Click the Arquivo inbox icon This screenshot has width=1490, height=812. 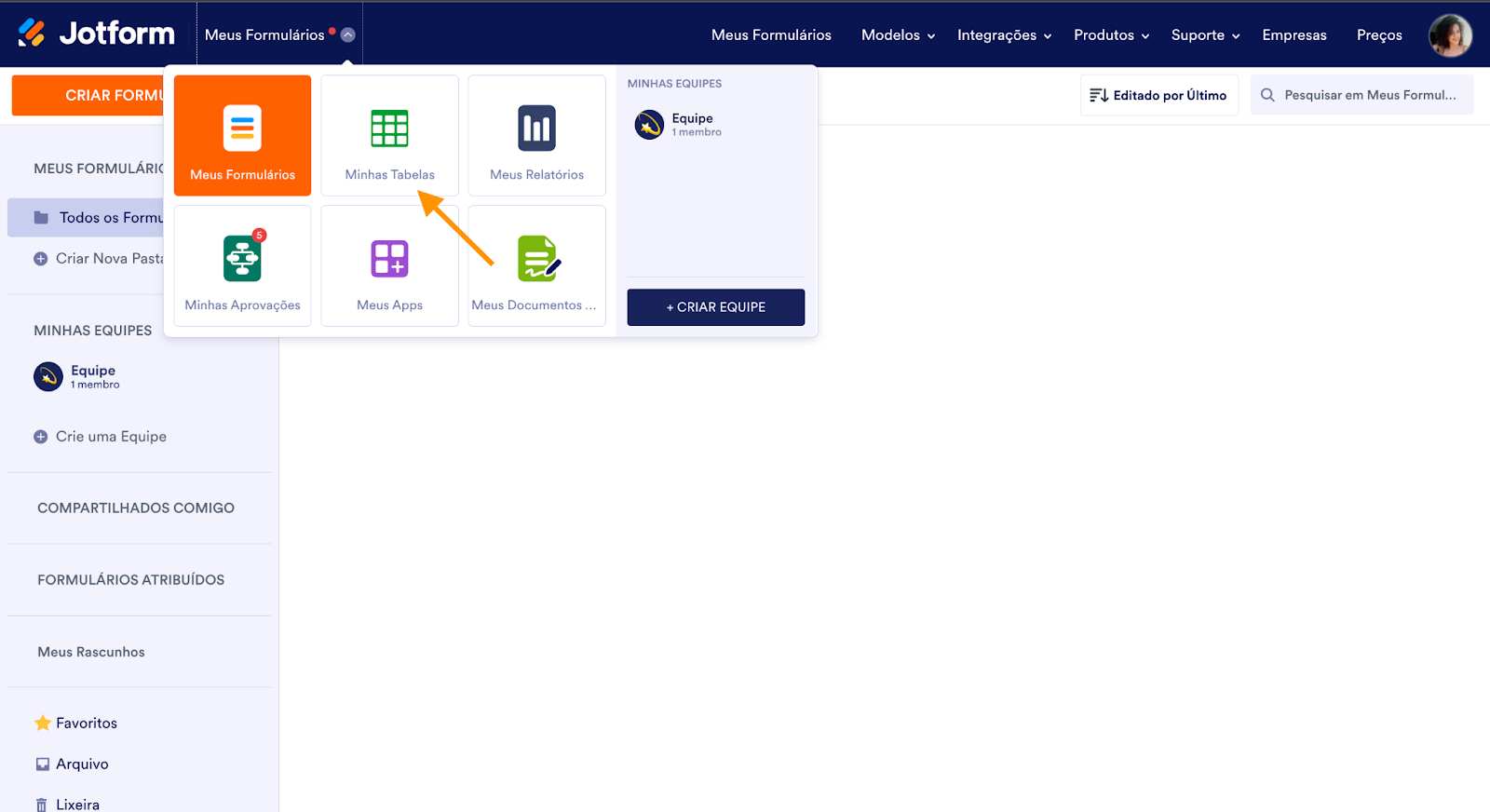42,764
